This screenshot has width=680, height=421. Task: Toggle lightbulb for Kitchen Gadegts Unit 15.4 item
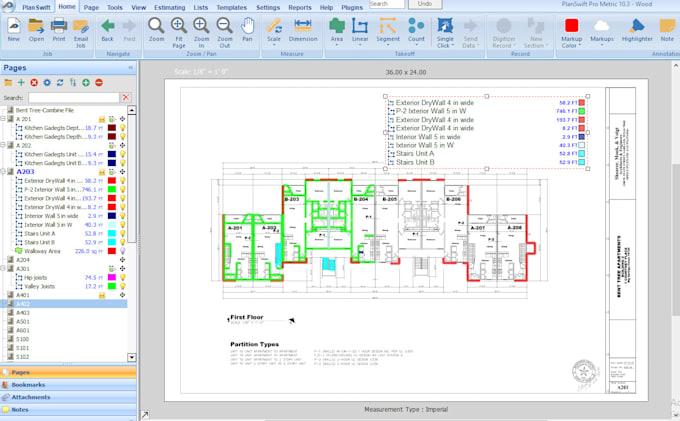(x=123, y=154)
